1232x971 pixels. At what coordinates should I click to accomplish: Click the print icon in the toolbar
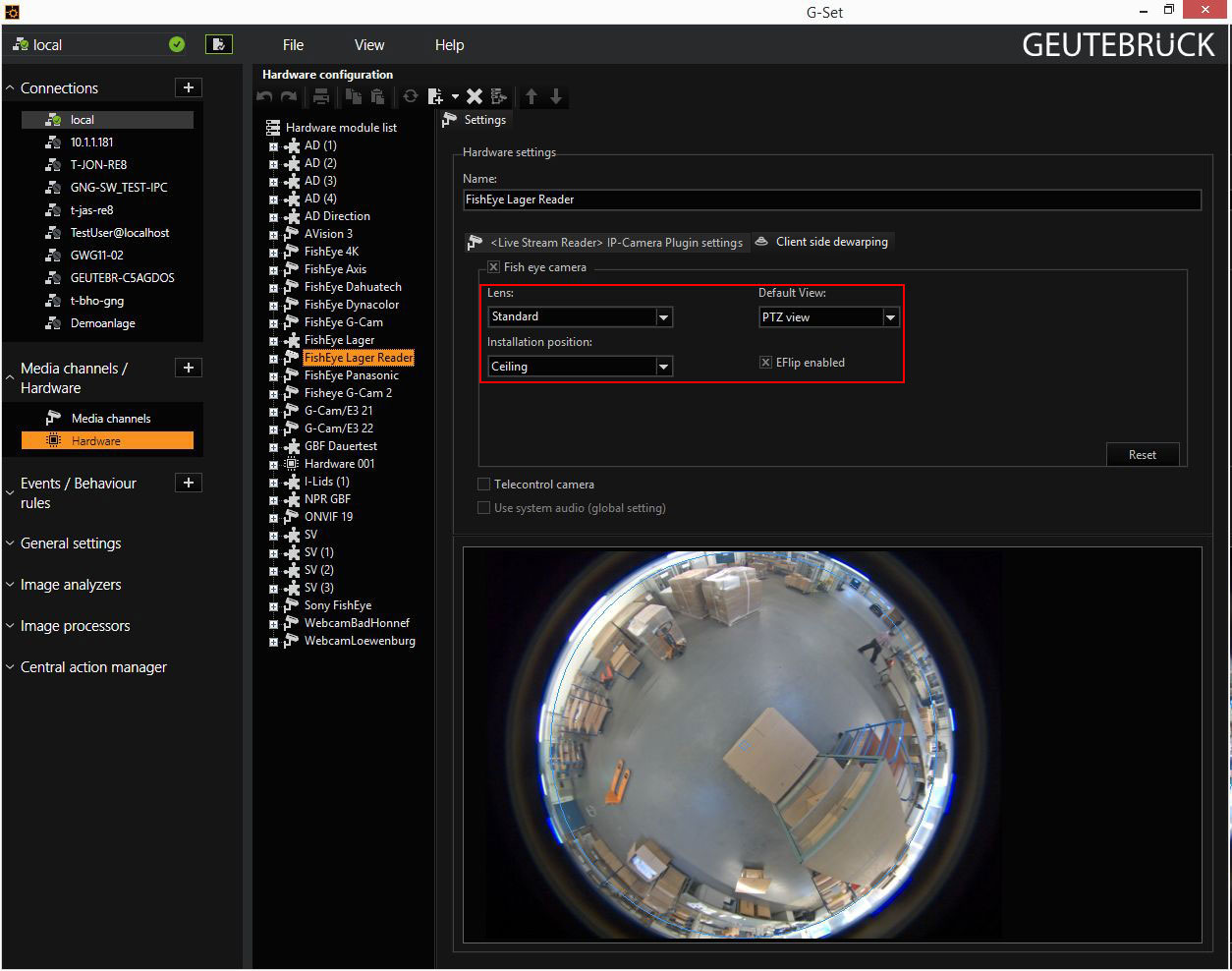pos(320,96)
